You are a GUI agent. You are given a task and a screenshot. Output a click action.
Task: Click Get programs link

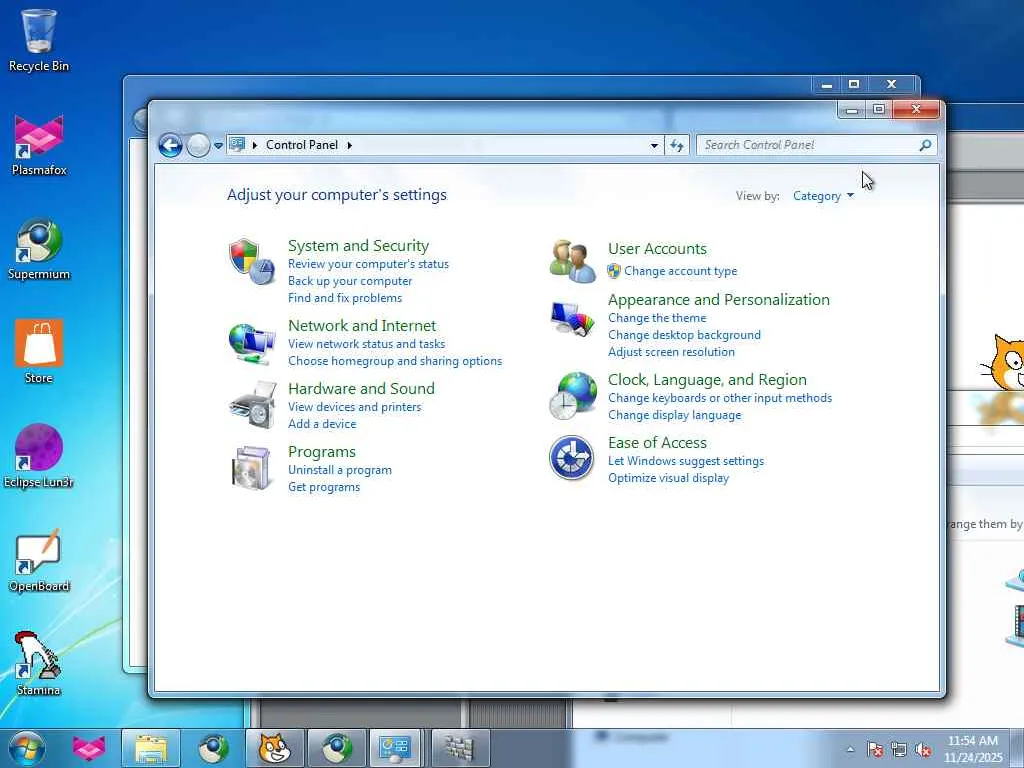tap(324, 487)
